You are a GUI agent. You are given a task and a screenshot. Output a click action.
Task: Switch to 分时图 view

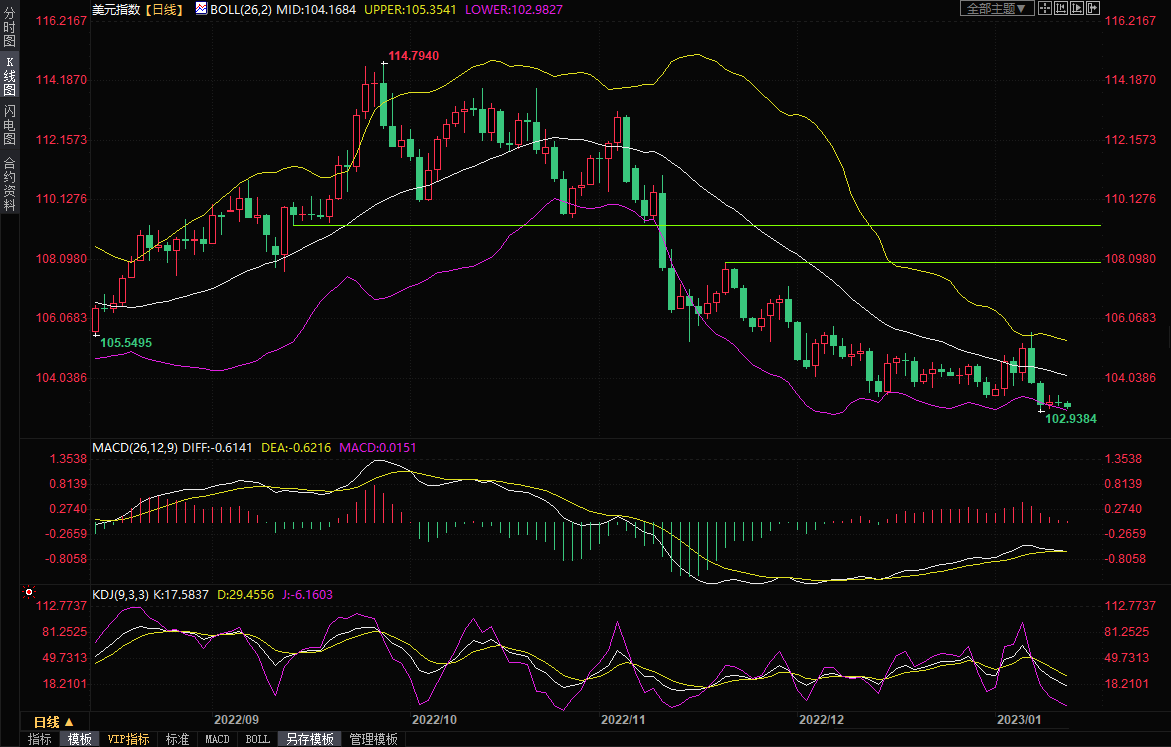9,27
